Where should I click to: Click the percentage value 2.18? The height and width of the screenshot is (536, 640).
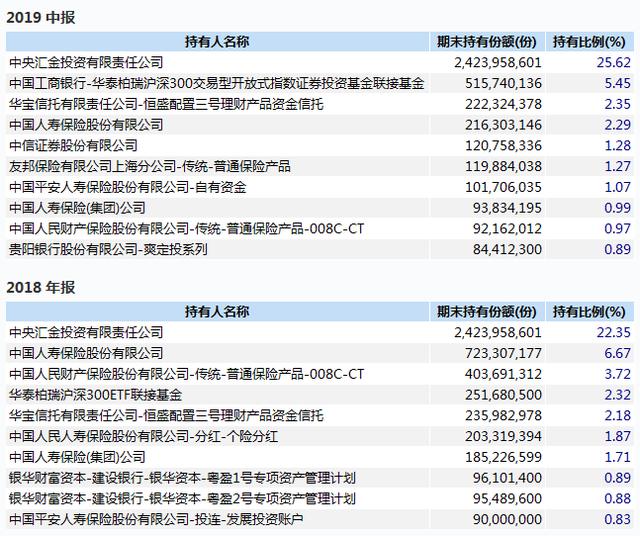(618, 416)
